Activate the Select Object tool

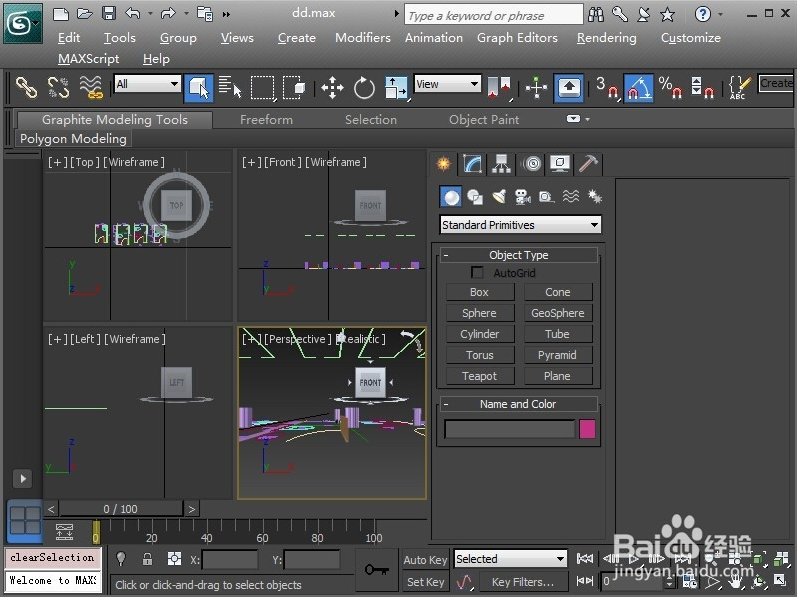198,88
